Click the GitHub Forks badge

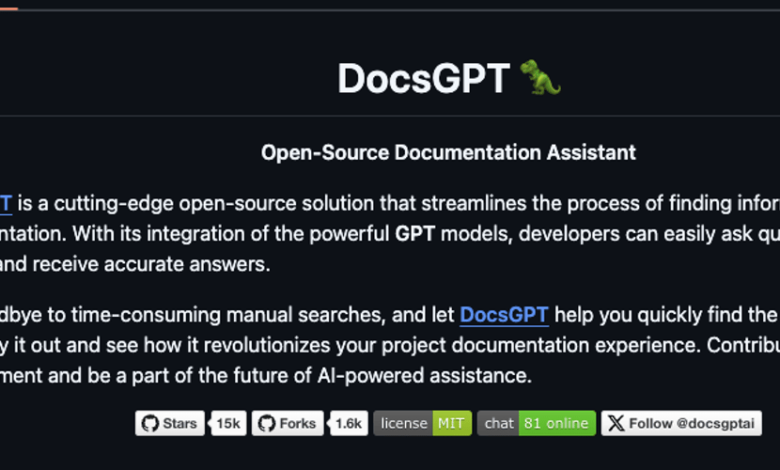click(288, 423)
